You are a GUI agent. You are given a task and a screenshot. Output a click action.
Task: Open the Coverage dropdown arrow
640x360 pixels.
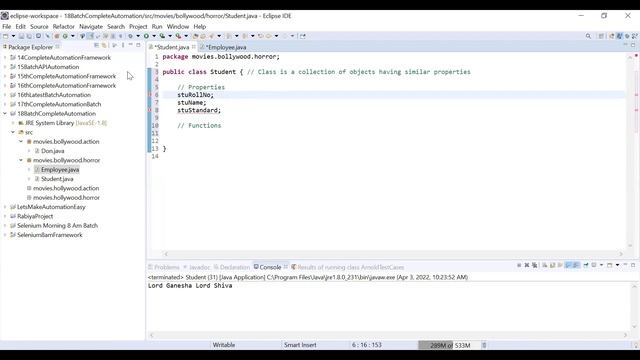pyautogui.click(x=170, y=36)
